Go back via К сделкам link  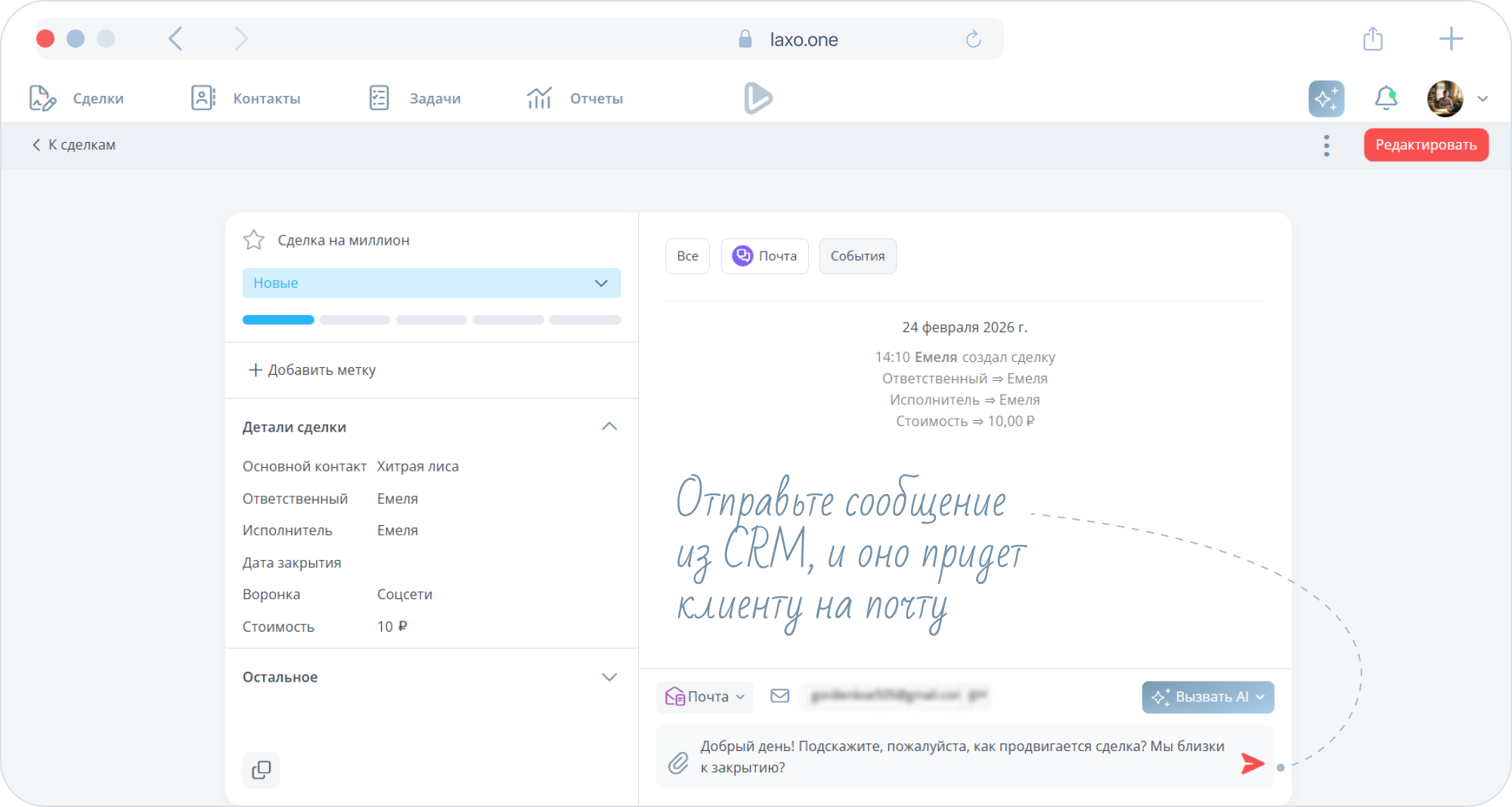click(x=74, y=145)
